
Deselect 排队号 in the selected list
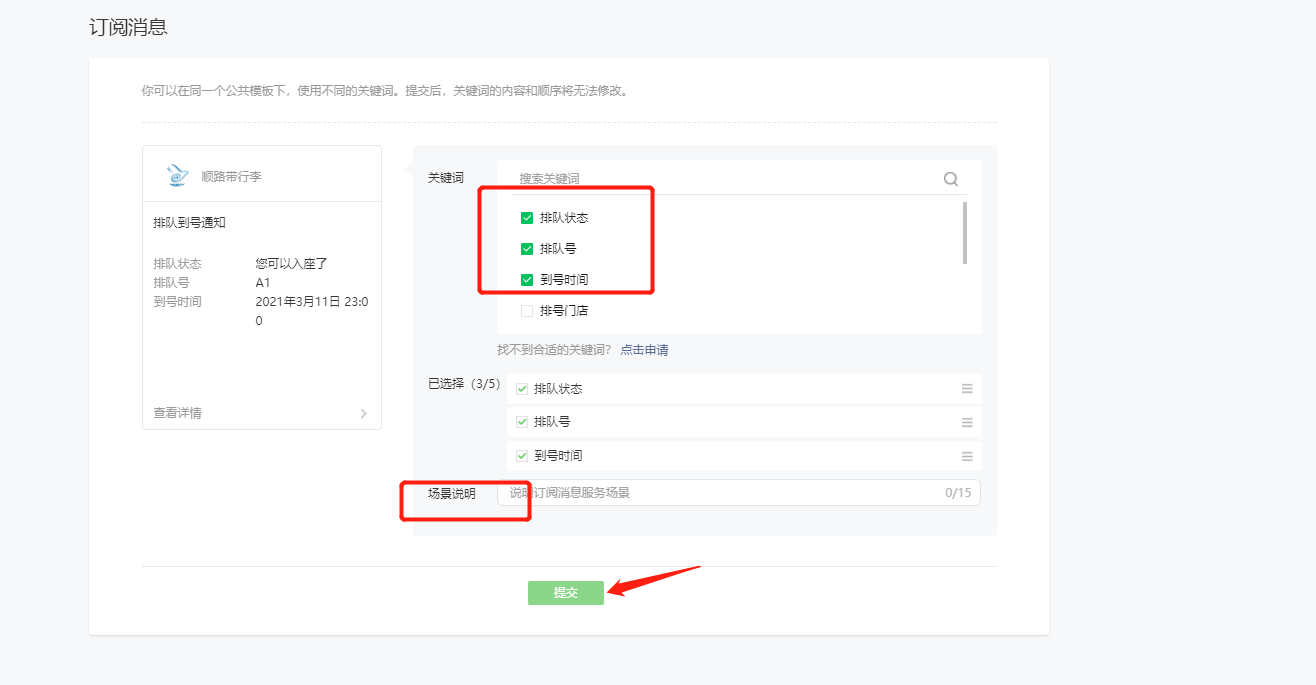click(x=522, y=422)
